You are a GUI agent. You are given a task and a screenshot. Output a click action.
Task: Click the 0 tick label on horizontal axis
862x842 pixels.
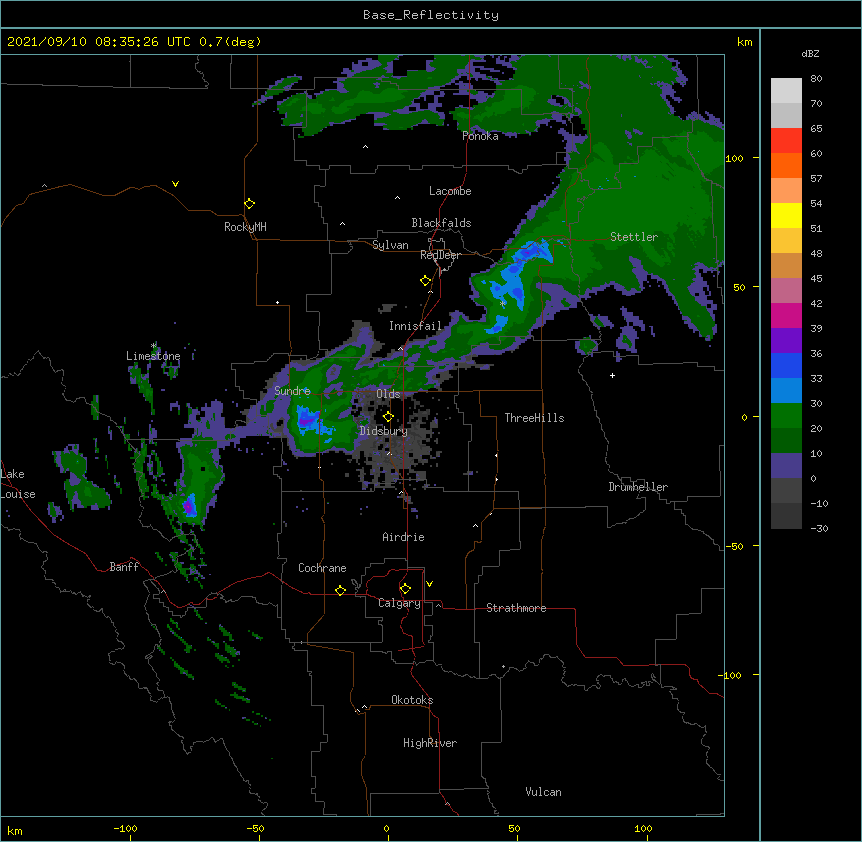(386, 829)
